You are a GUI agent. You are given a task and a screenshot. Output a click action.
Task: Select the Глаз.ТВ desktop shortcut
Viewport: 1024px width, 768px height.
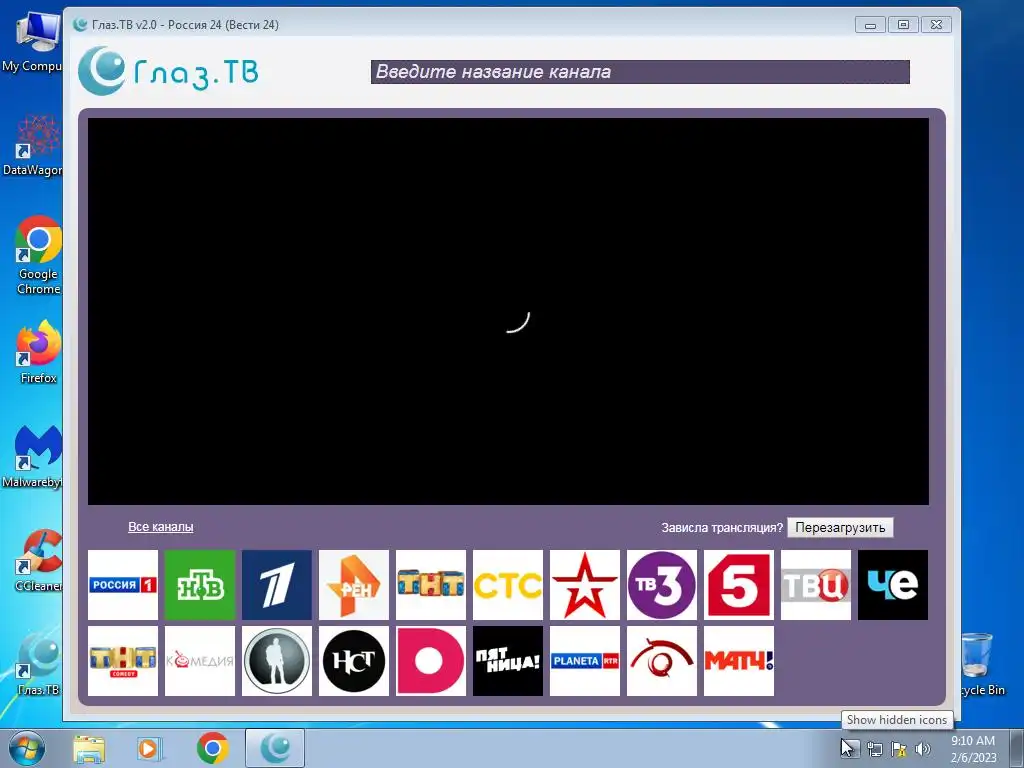tap(38, 664)
